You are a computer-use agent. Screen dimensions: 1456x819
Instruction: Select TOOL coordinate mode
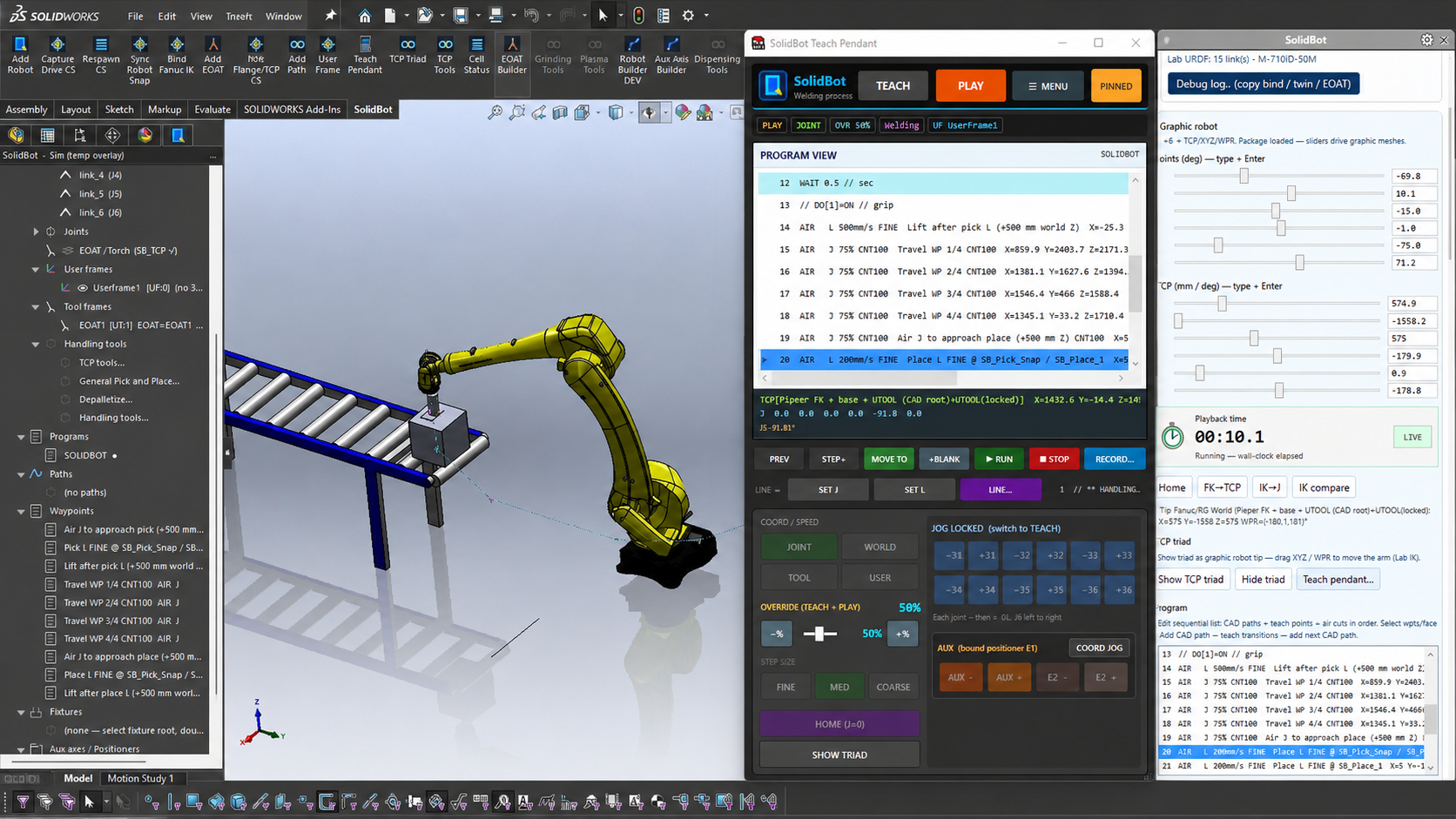799,578
